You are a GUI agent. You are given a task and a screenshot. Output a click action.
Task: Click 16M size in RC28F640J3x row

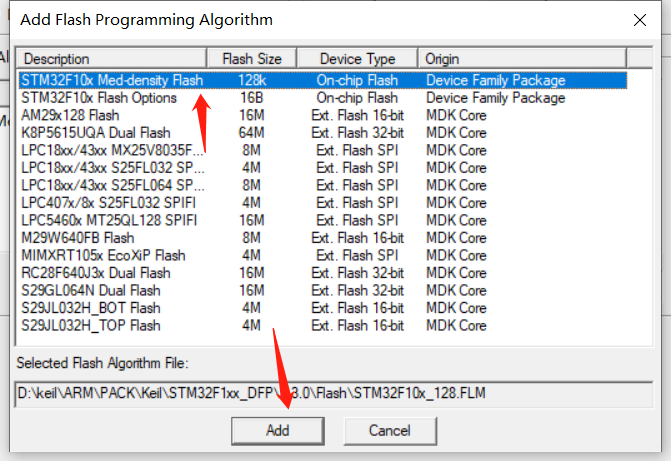(x=252, y=273)
